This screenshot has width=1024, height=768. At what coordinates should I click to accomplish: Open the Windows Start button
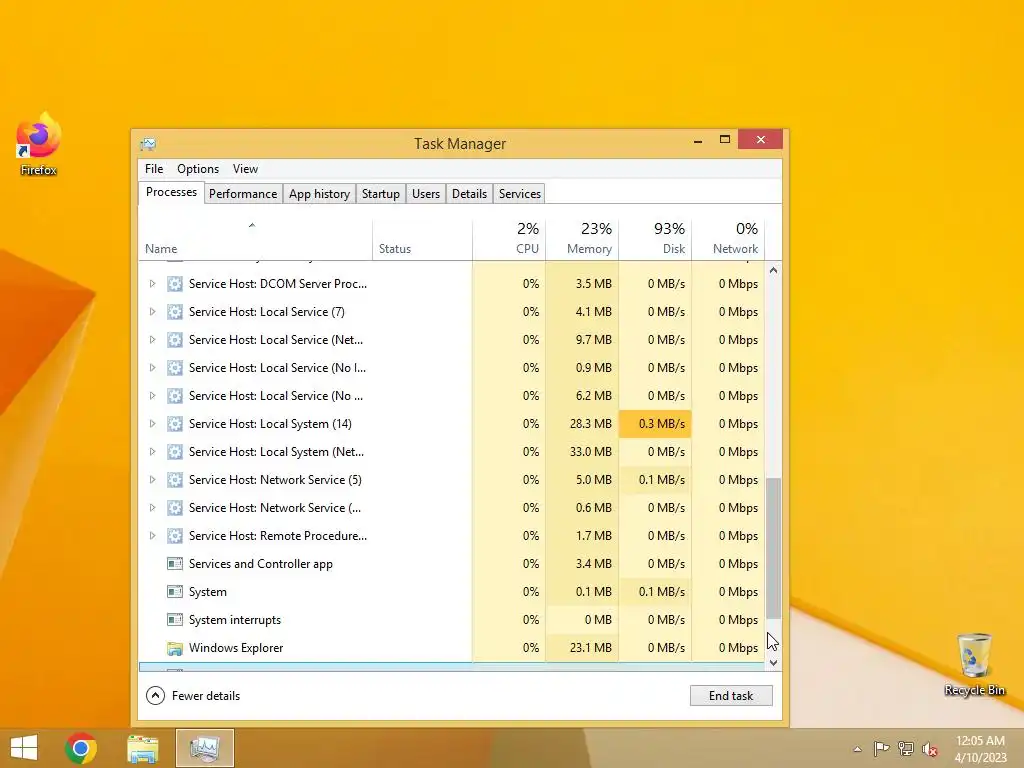click(24, 748)
